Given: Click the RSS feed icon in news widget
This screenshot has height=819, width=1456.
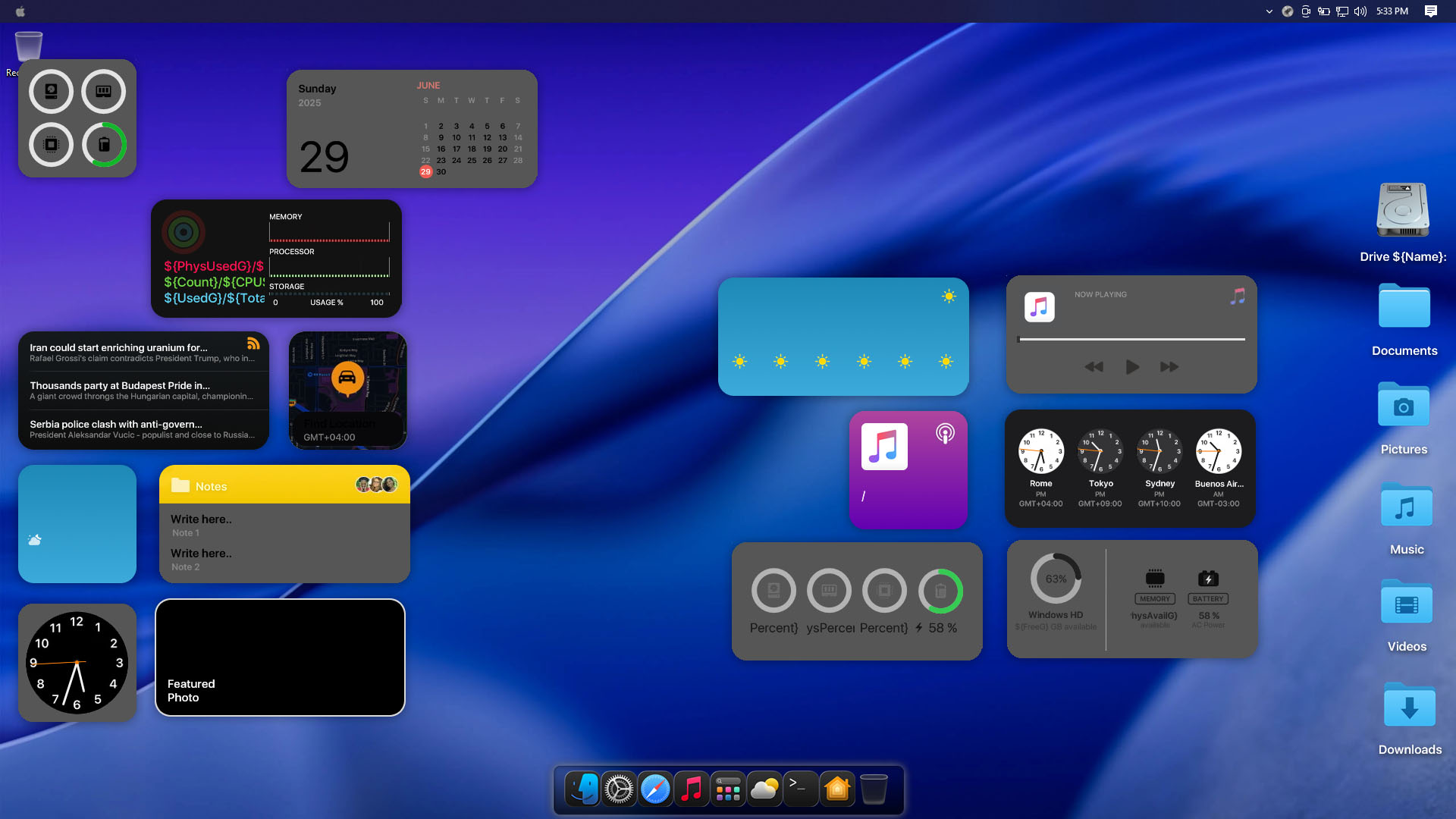Looking at the screenshot, I should click(x=253, y=344).
